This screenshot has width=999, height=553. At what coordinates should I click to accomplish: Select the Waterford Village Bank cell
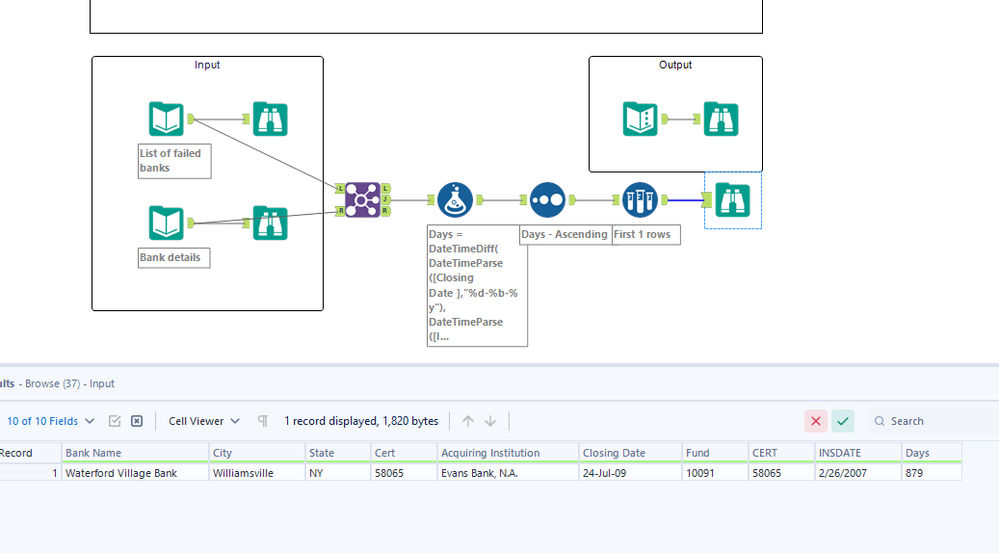click(135, 473)
